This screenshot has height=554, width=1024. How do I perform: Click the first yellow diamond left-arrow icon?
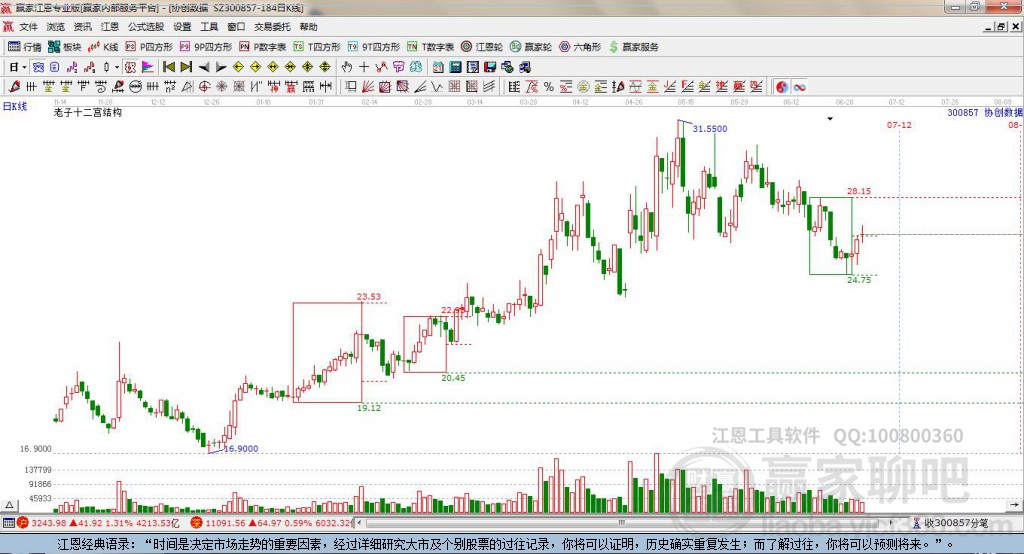[238, 67]
